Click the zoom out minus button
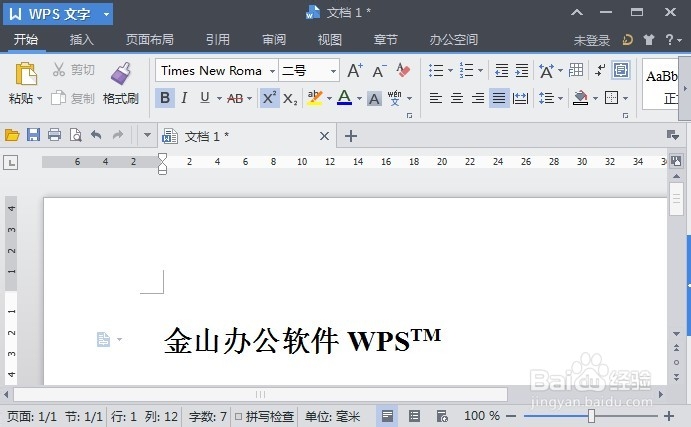This screenshot has width=691, height=427. tap(511, 416)
